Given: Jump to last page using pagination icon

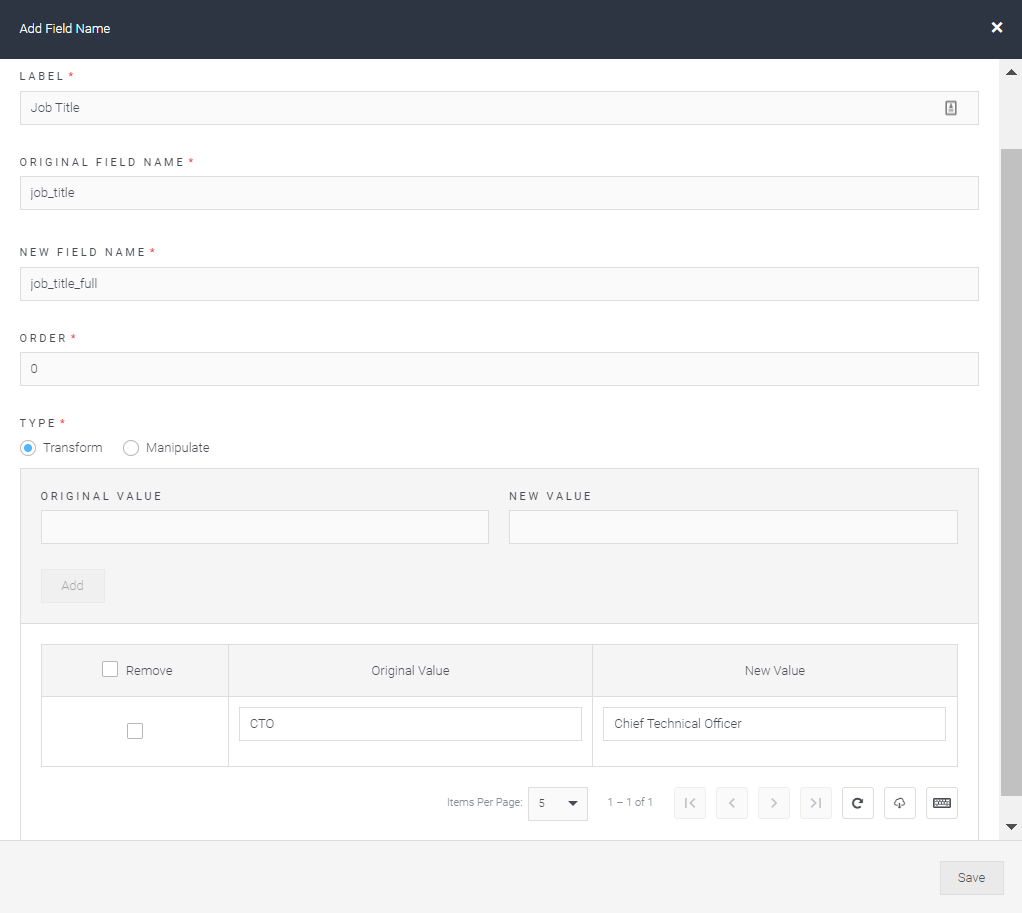Looking at the screenshot, I should pyautogui.click(x=815, y=803).
